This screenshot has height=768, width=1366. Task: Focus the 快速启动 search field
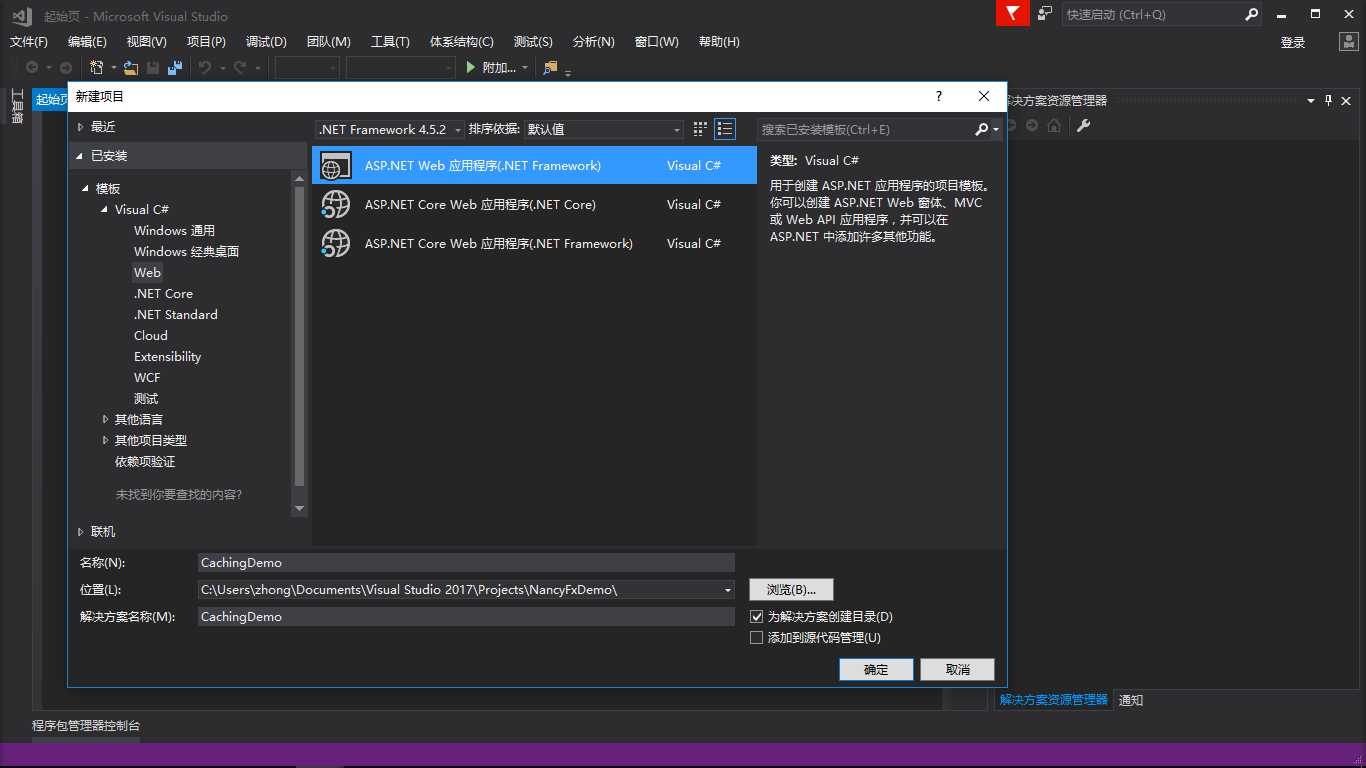1152,15
